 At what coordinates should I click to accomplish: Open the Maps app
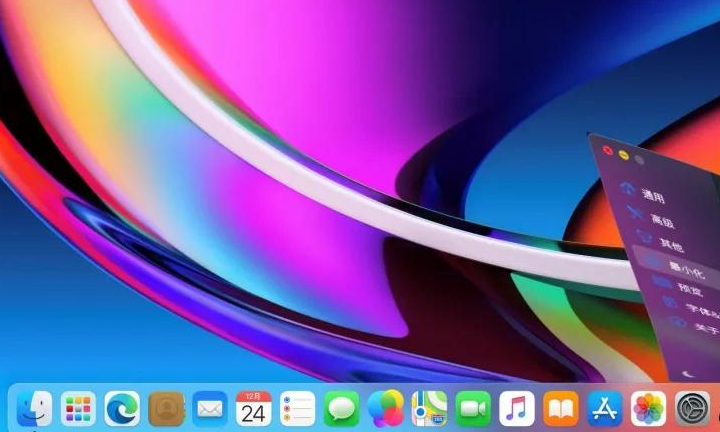[x=429, y=408]
